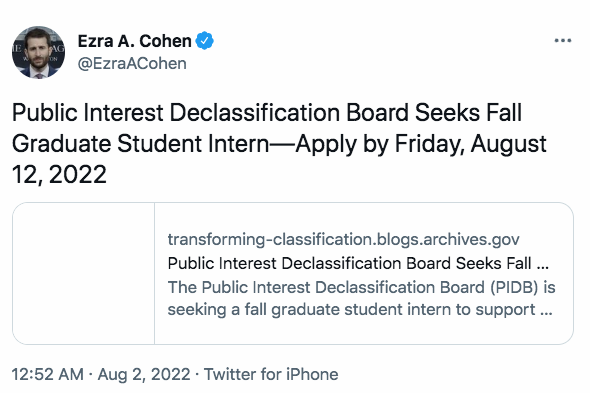The height and width of the screenshot is (393, 590).
Task: Click the word 'August' in the tweet text
Action: (x=508, y=144)
